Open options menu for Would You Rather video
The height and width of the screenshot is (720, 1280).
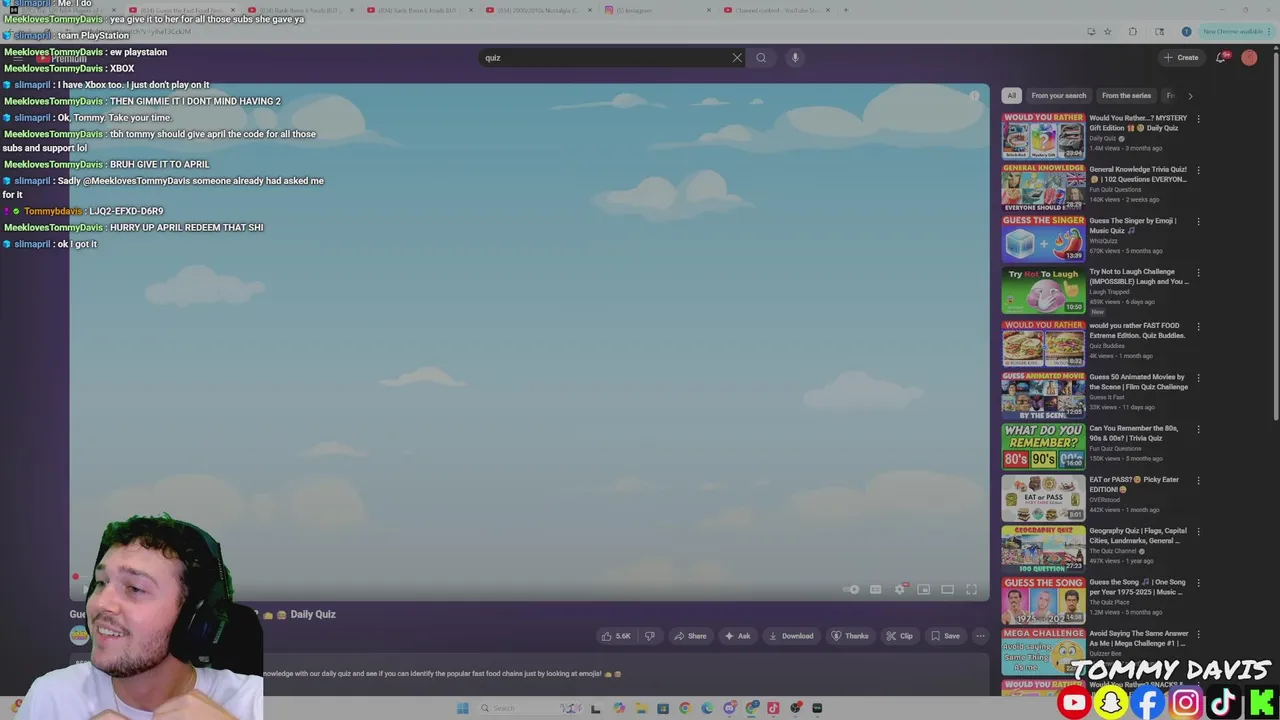(1198, 119)
